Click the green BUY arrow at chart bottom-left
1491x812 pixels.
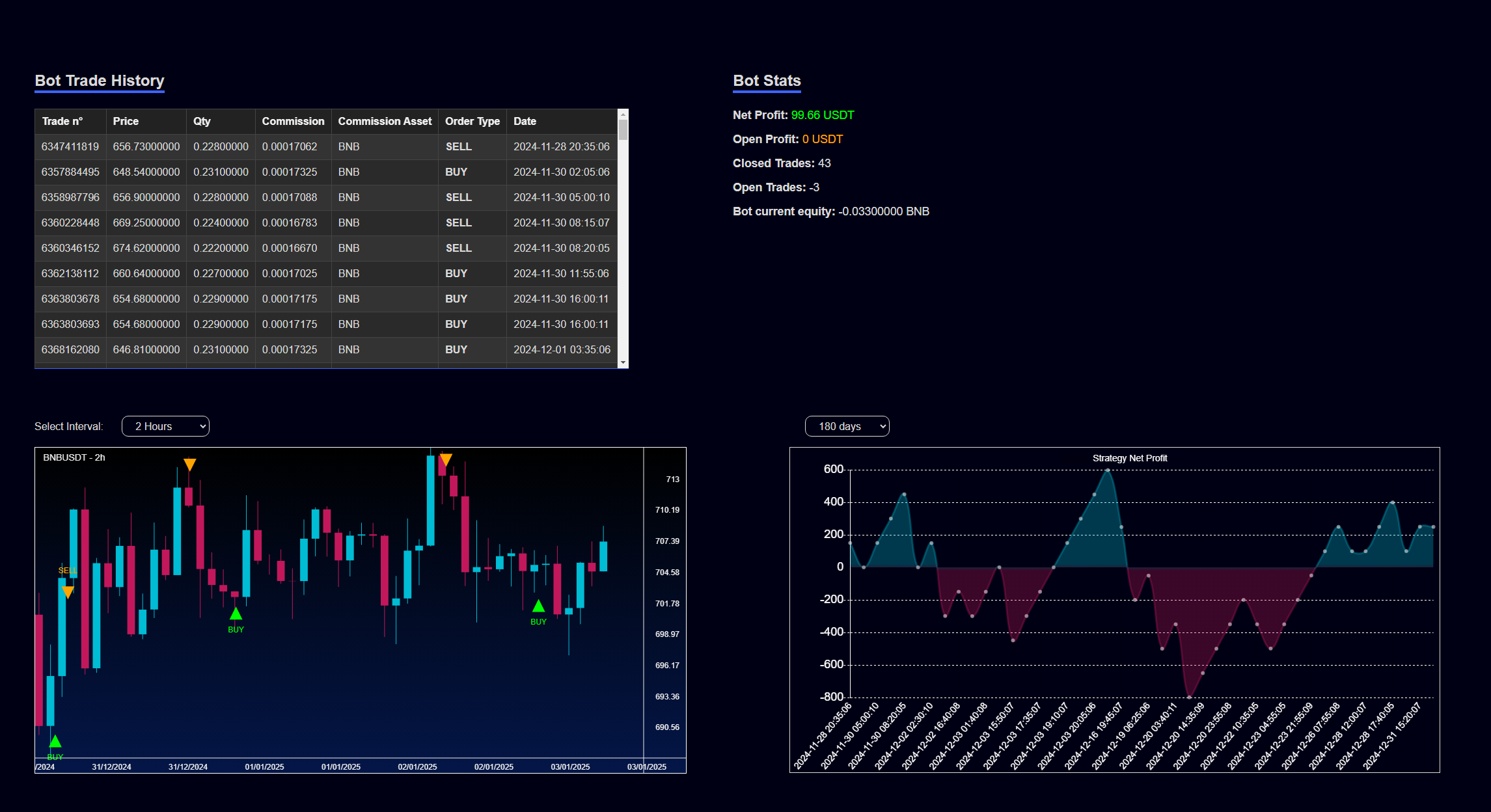(55, 741)
